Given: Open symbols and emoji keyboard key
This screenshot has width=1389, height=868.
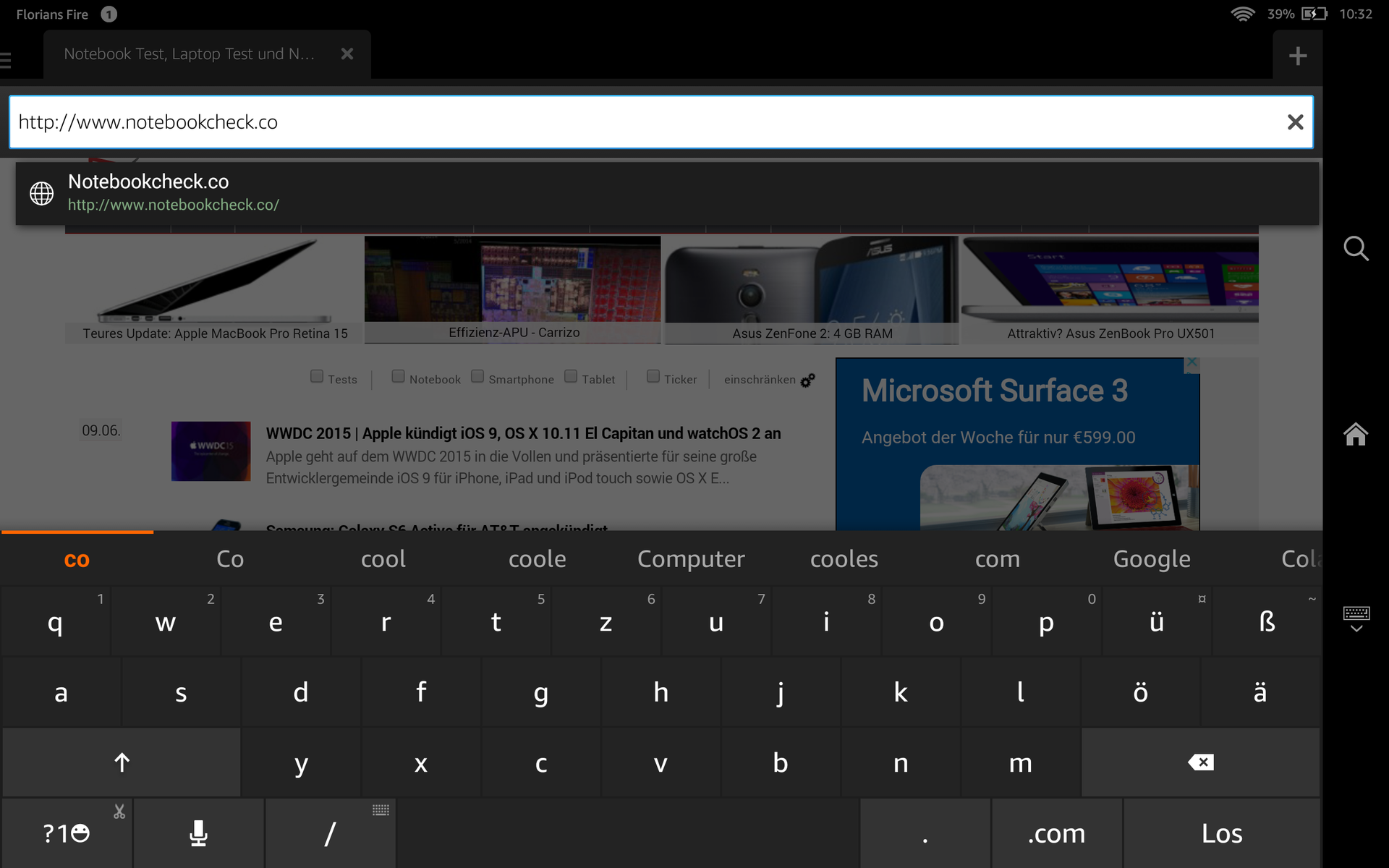Looking at the screenshot, I should pyautogui.click(x=67, y=833).
